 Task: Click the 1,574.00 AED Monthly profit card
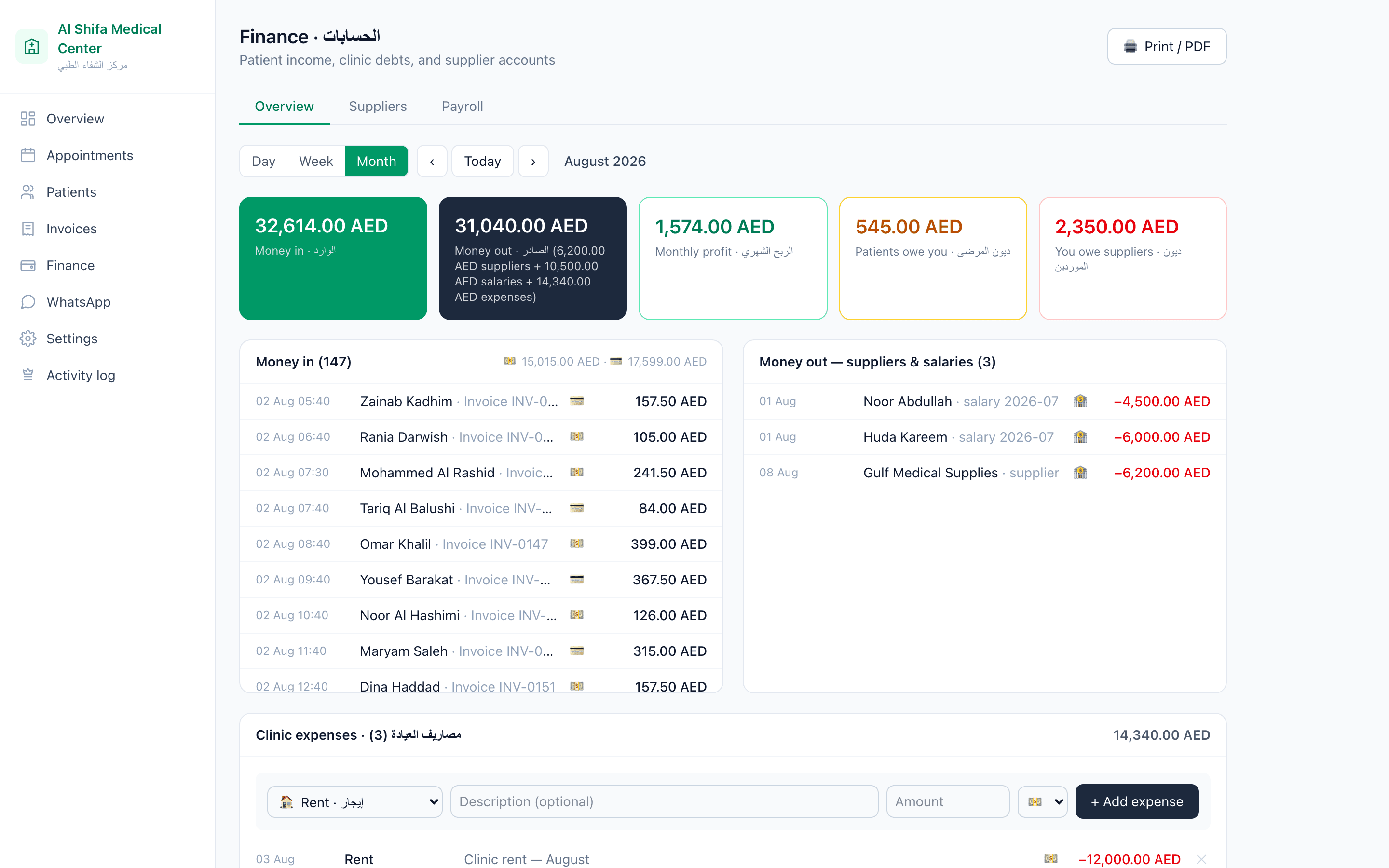point(733,258)
